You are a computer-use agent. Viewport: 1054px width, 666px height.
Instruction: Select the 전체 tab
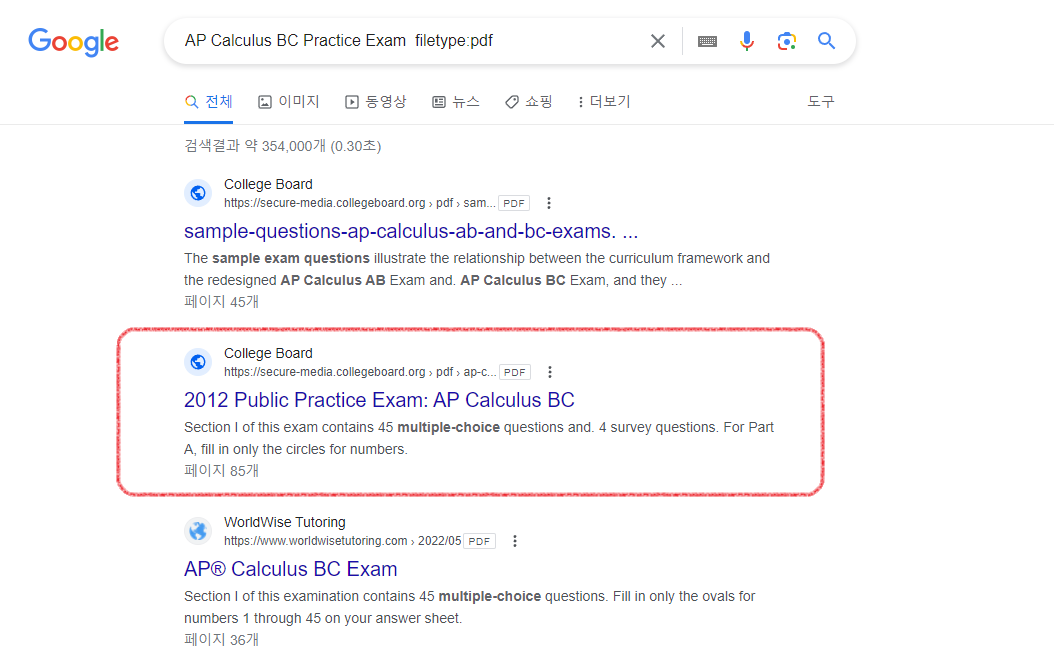(x=208, y=101)
